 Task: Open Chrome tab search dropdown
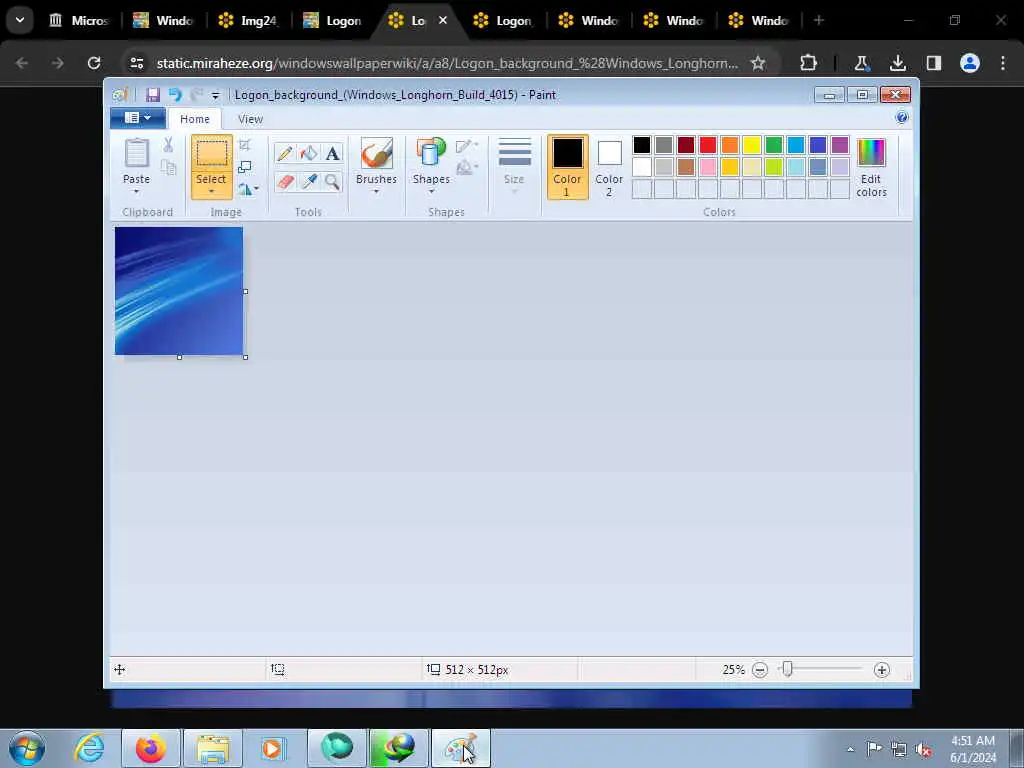coord(20,20)
